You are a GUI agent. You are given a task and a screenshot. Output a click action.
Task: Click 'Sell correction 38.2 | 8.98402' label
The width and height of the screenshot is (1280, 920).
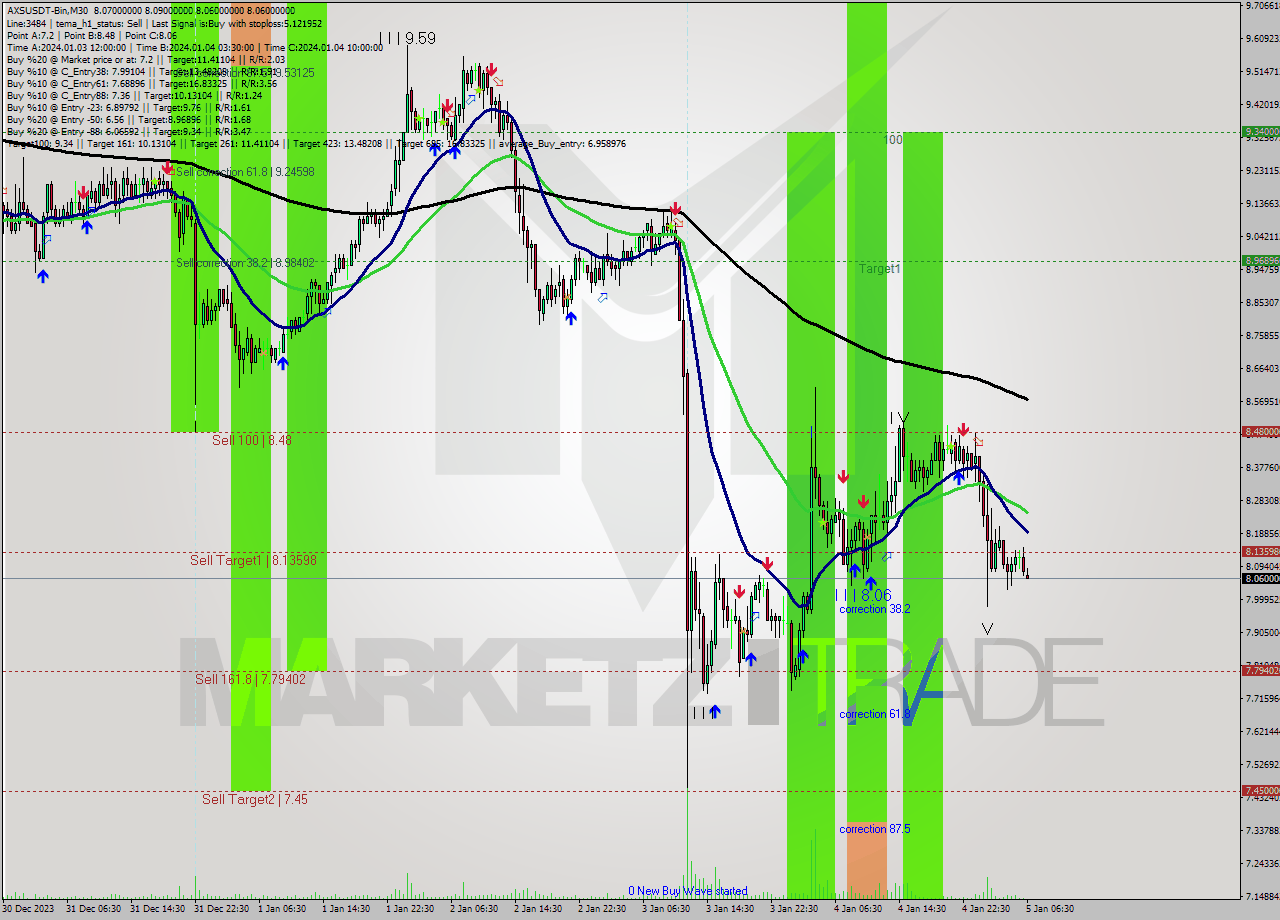tap(245, 263)
